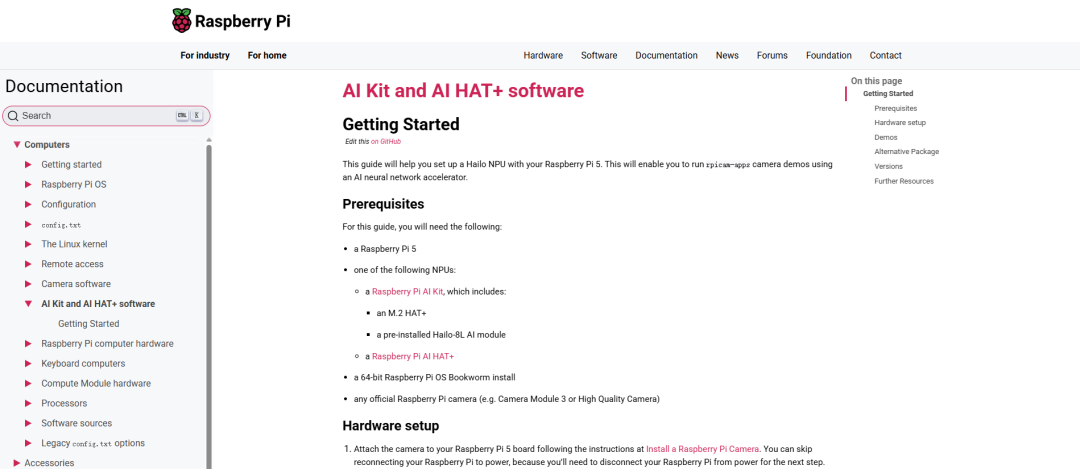Expand the config.txt arrow

coord(28,225)
